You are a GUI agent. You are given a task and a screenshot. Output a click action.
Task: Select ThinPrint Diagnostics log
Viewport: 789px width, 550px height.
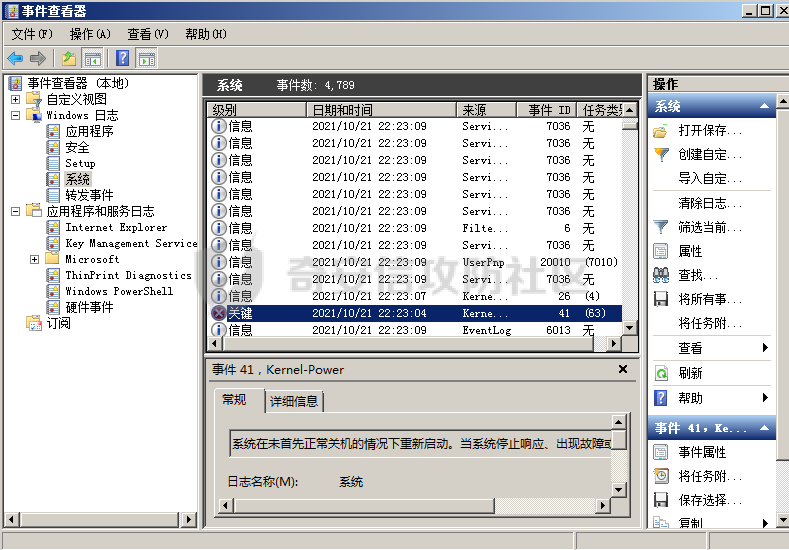[128, 275]
